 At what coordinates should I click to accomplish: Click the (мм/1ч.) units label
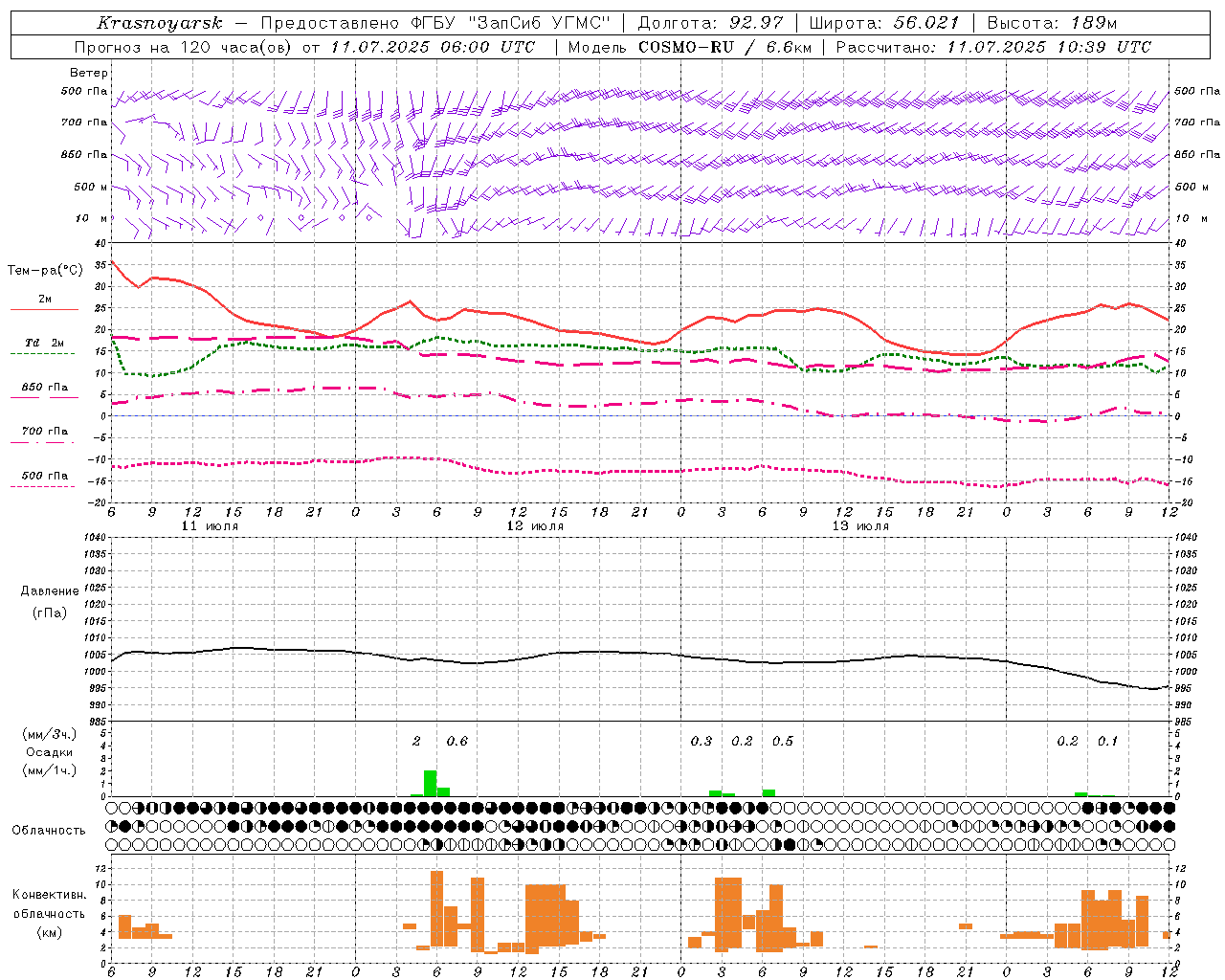pyautogui.click(x=49, y=770)
